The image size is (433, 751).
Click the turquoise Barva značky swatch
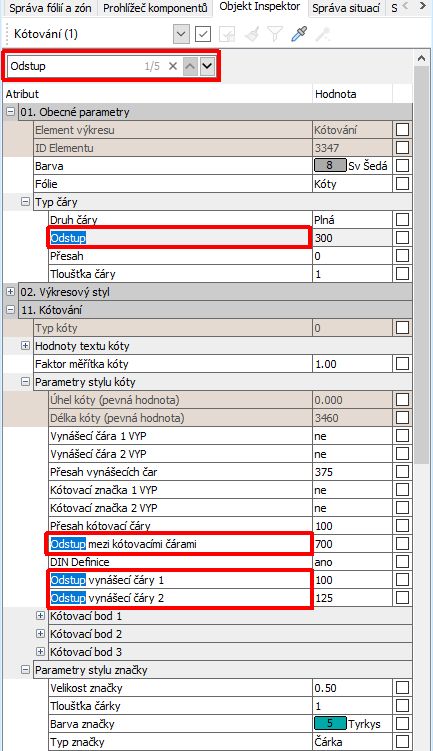click(330, 723)
